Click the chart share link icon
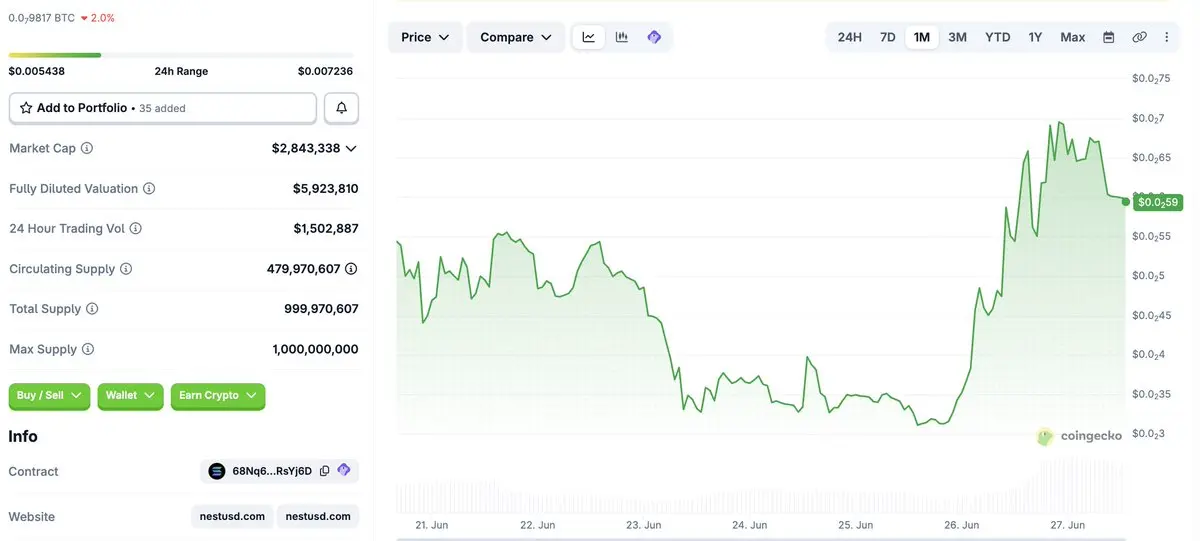This screenshot has width=1200, height=541. coord(1139,37)
